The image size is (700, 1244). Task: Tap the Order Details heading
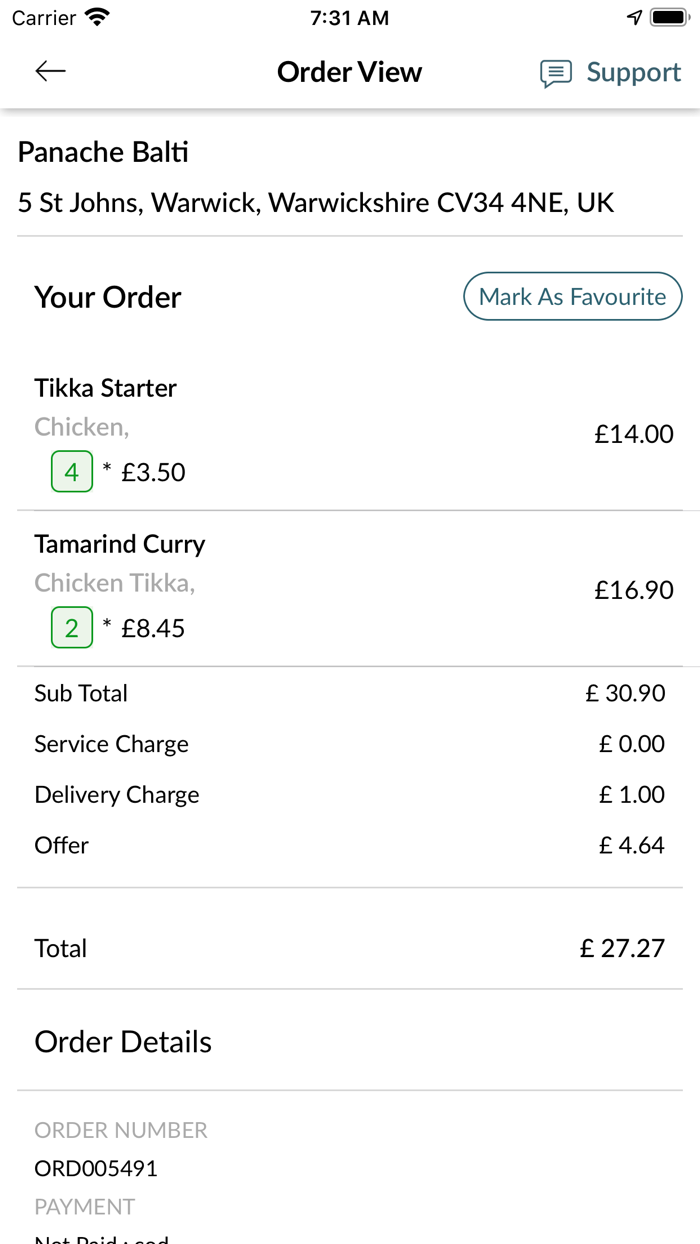tap(123, 1042)
